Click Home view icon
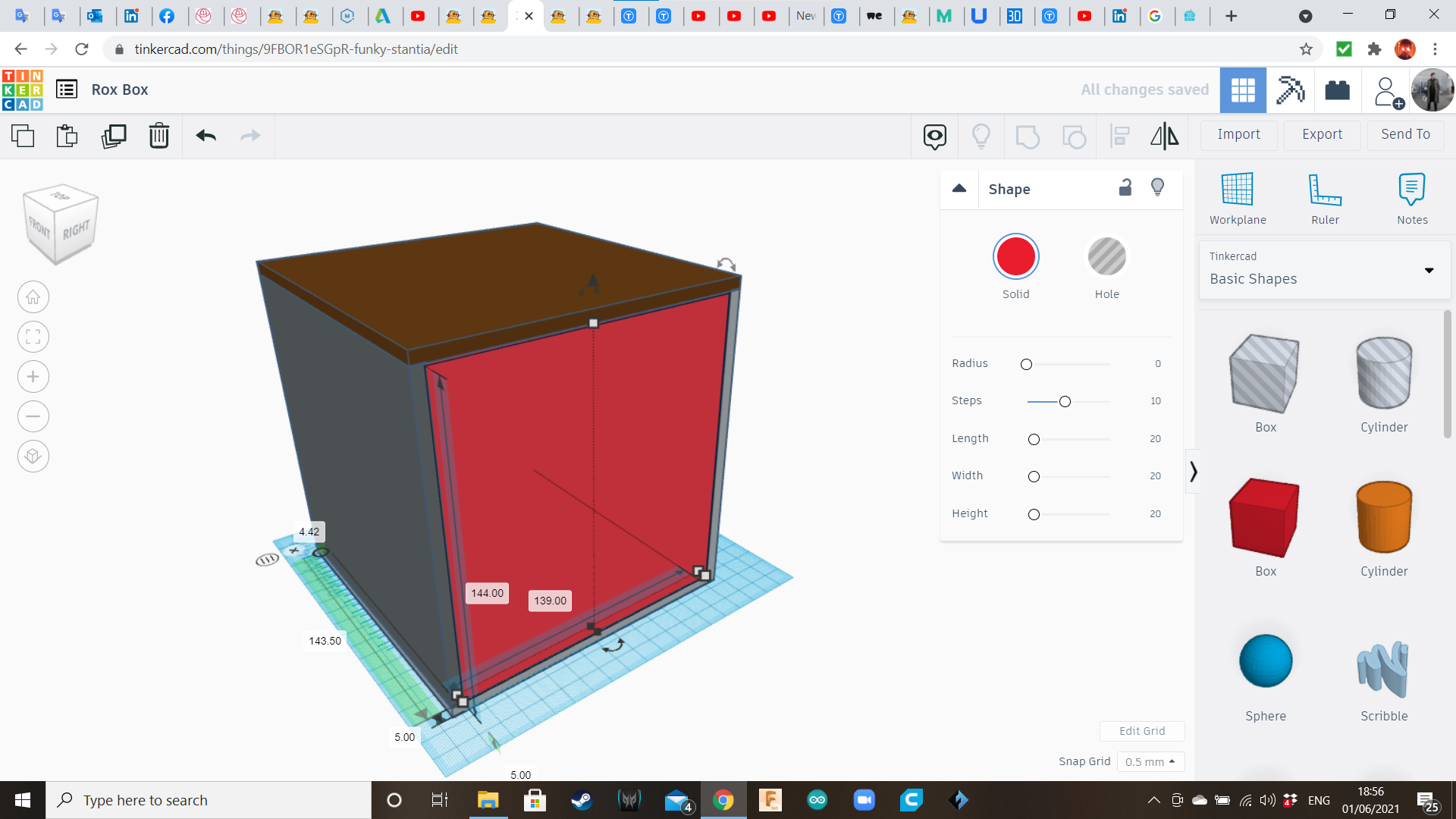This screenshot has height=819, width=1456. pos(33,297)
